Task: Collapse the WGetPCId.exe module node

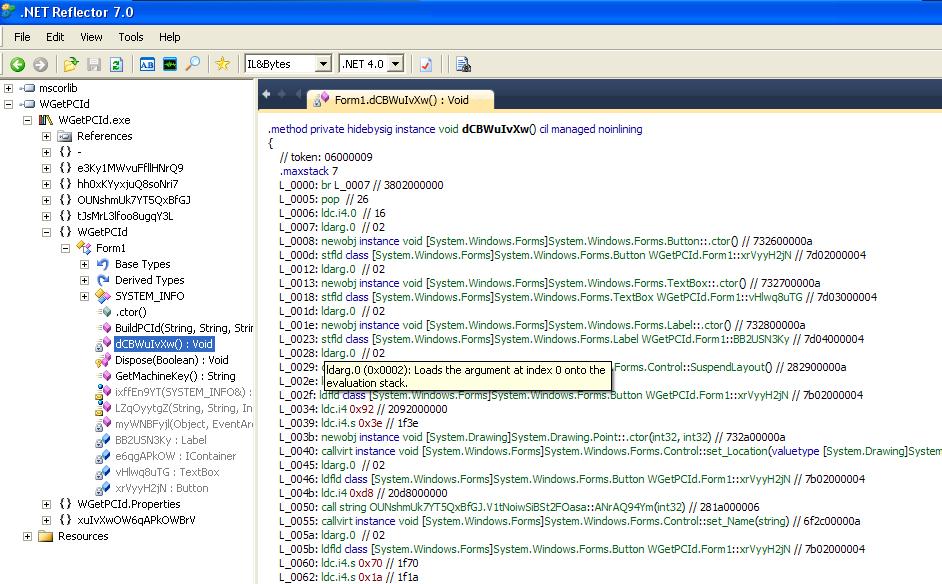Action: tap(27, 120)
